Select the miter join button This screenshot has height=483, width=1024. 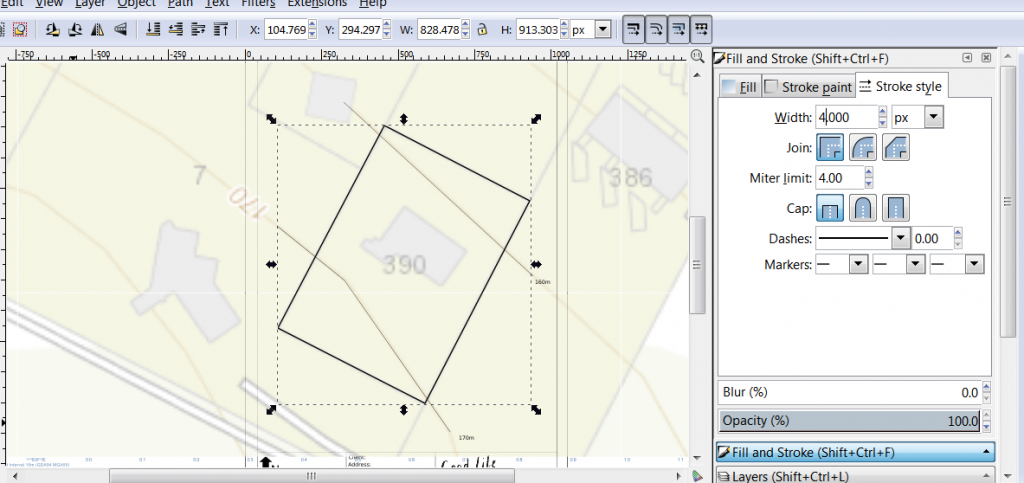coord(830,148)
